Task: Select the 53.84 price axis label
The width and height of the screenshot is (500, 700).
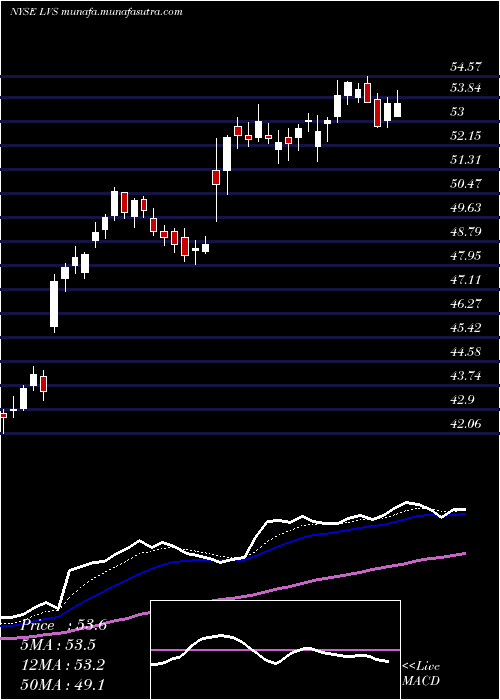Action: [466, 88]
